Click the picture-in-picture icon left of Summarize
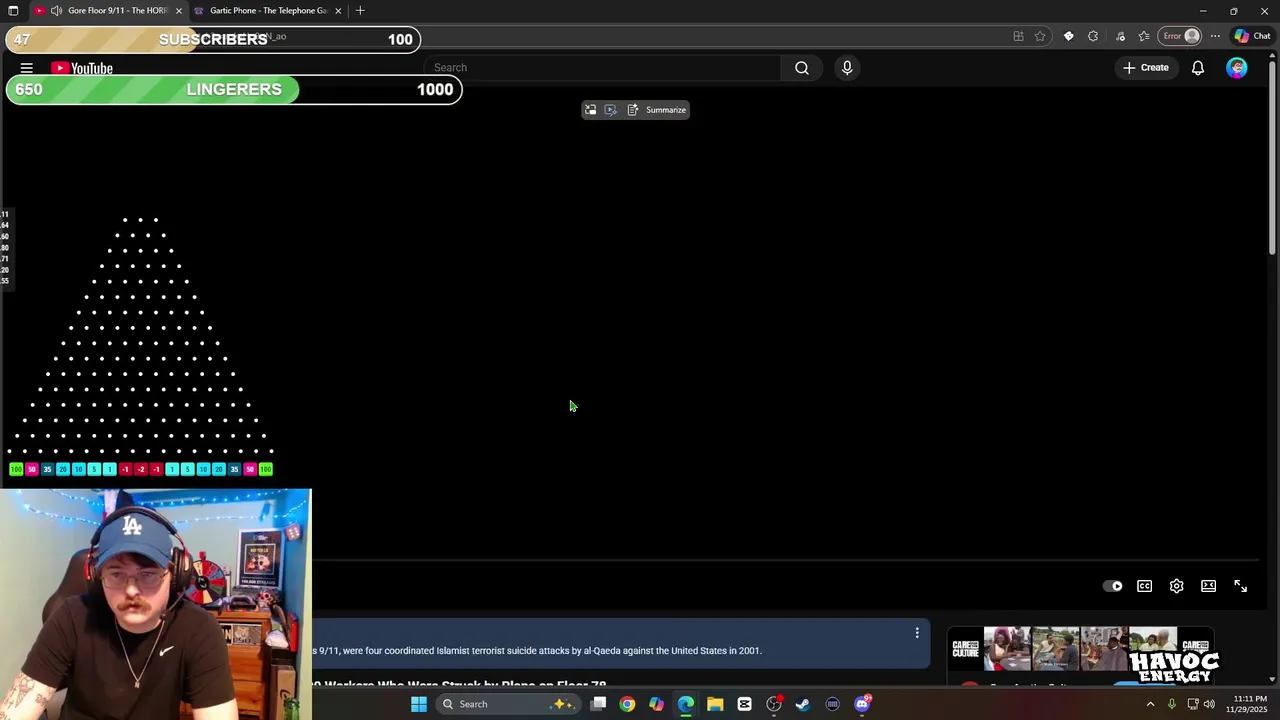 590,110
